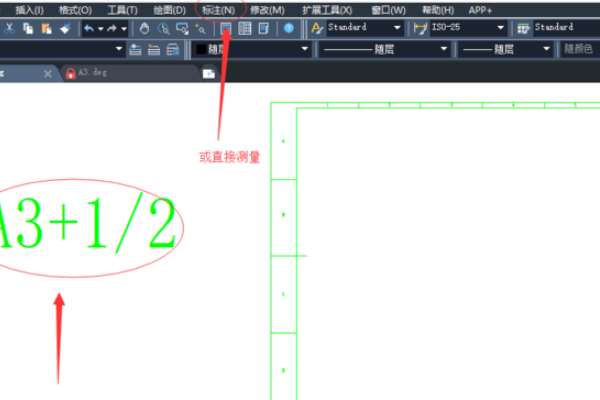Activate the Pan hand tool
The image size is (600, 400).
144,28
